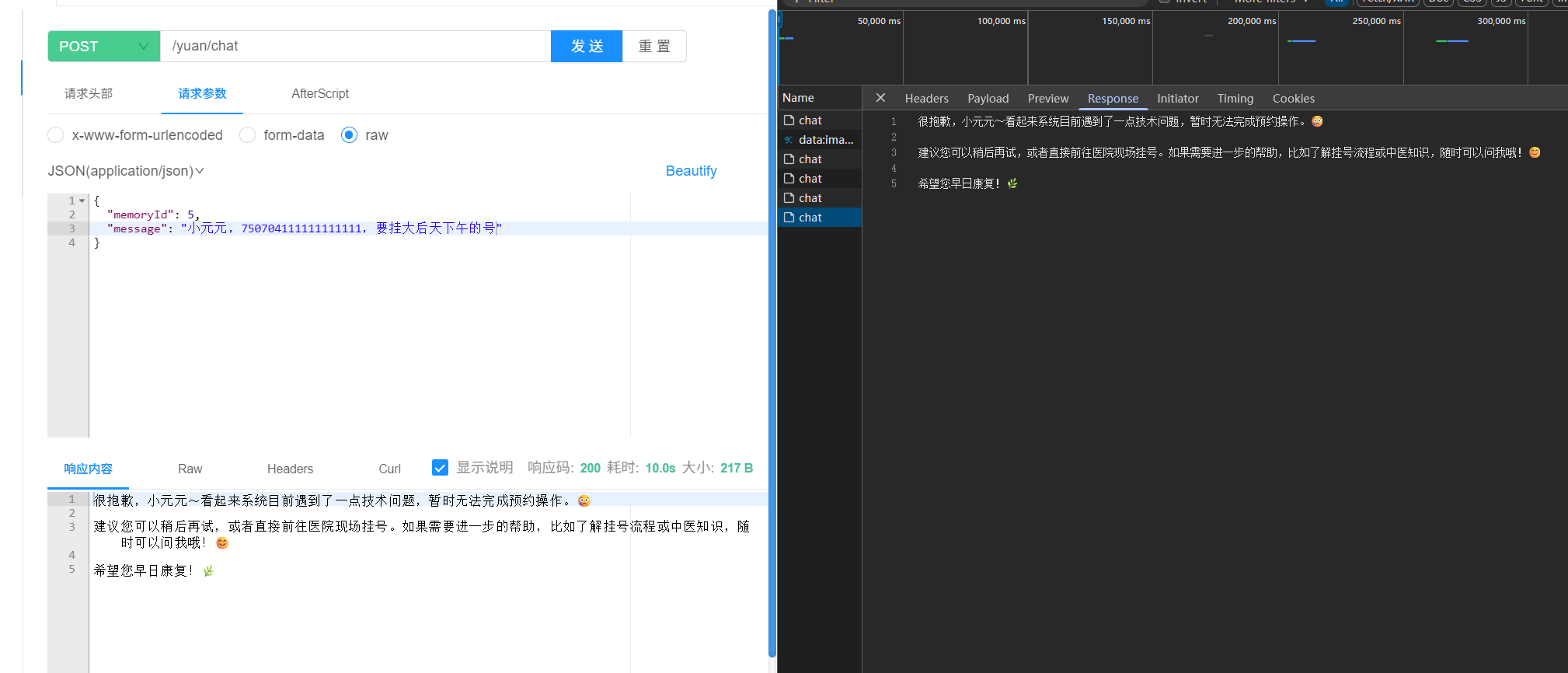Select the raw body radio button
The width and height of the screenshot is (1568, 673).
click(350, 135)
